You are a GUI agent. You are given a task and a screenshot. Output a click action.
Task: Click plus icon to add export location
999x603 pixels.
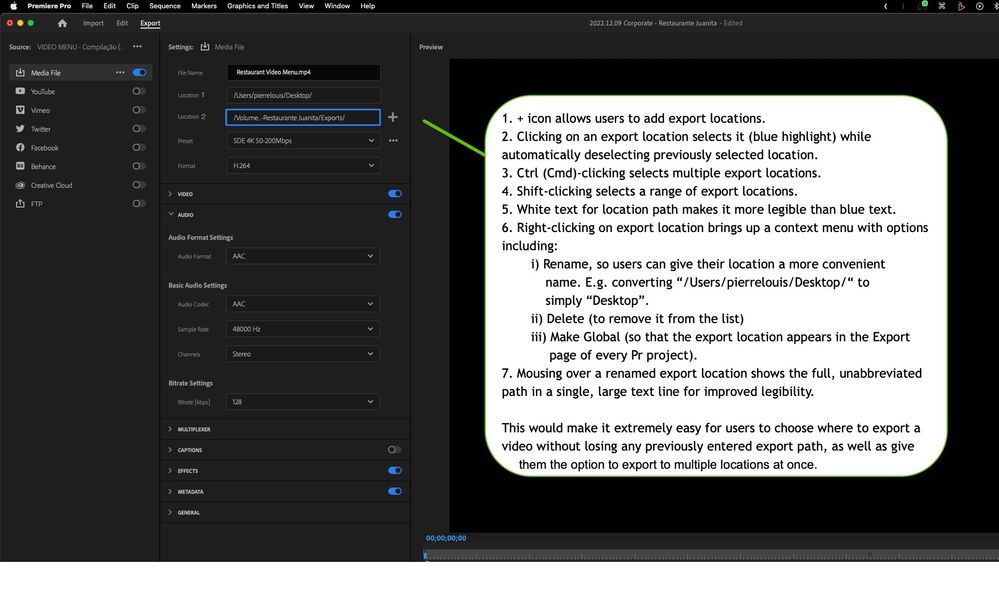(392, 117)
